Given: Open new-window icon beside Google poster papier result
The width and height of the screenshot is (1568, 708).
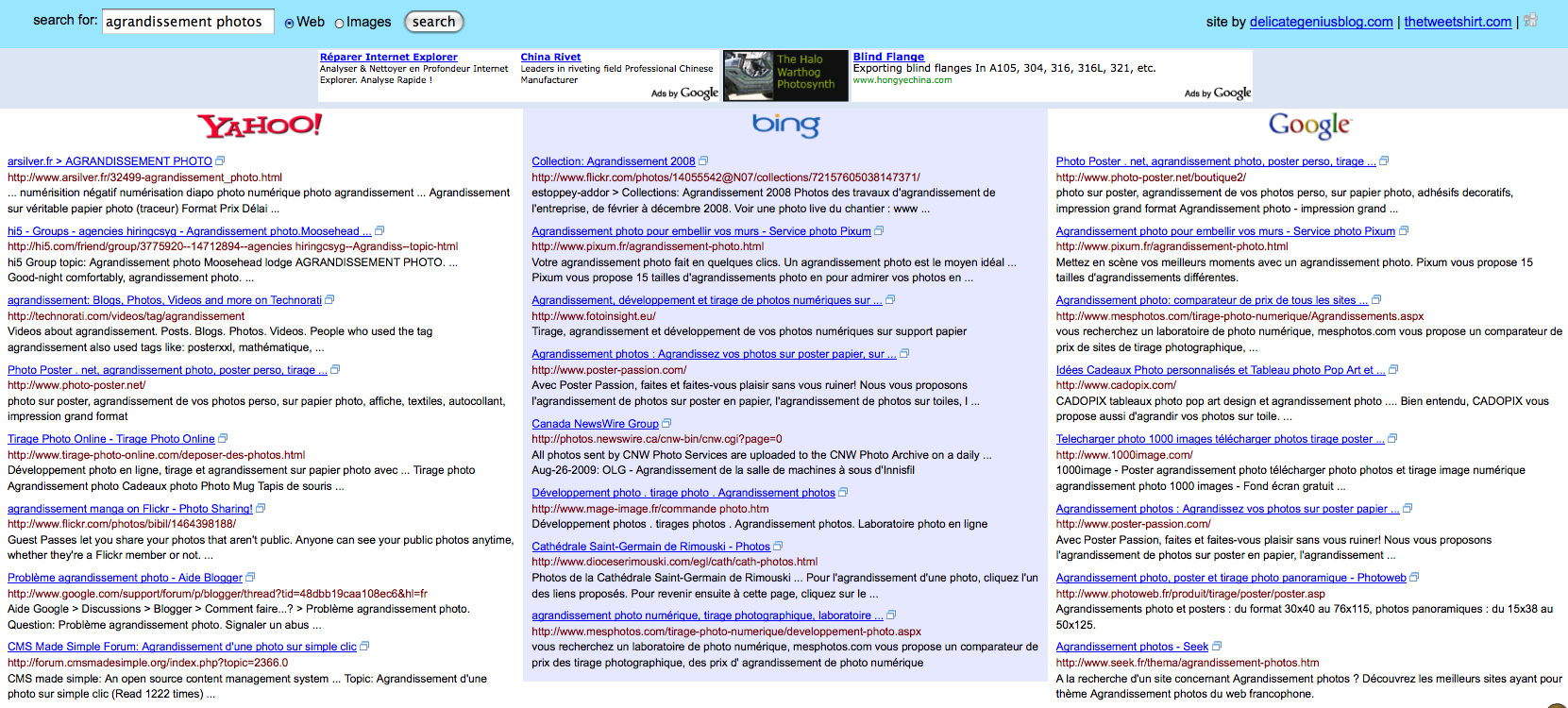Looking at the screenshot, I should point(1408,509).
